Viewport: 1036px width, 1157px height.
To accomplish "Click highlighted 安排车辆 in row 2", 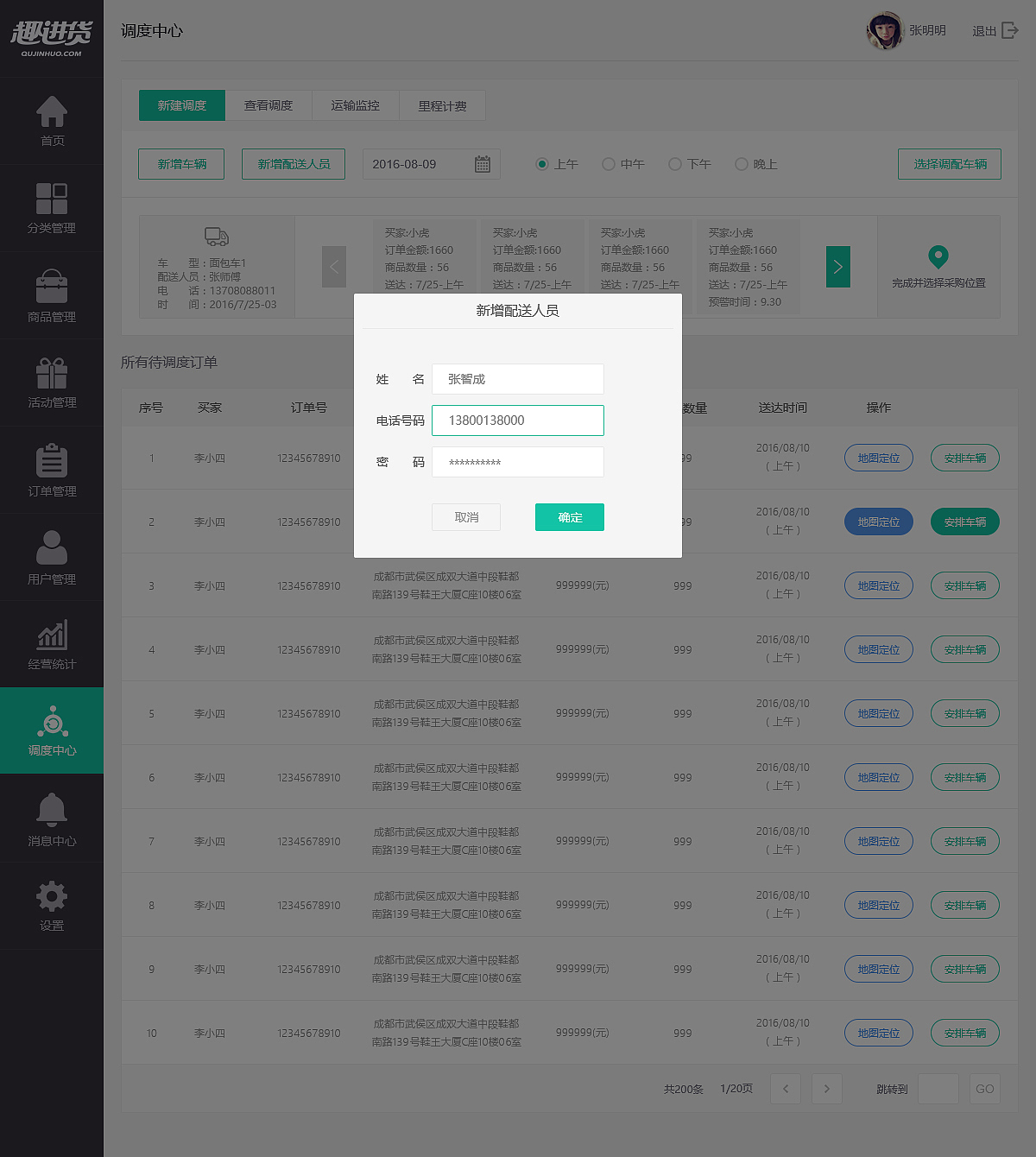I will coord(965,522).
